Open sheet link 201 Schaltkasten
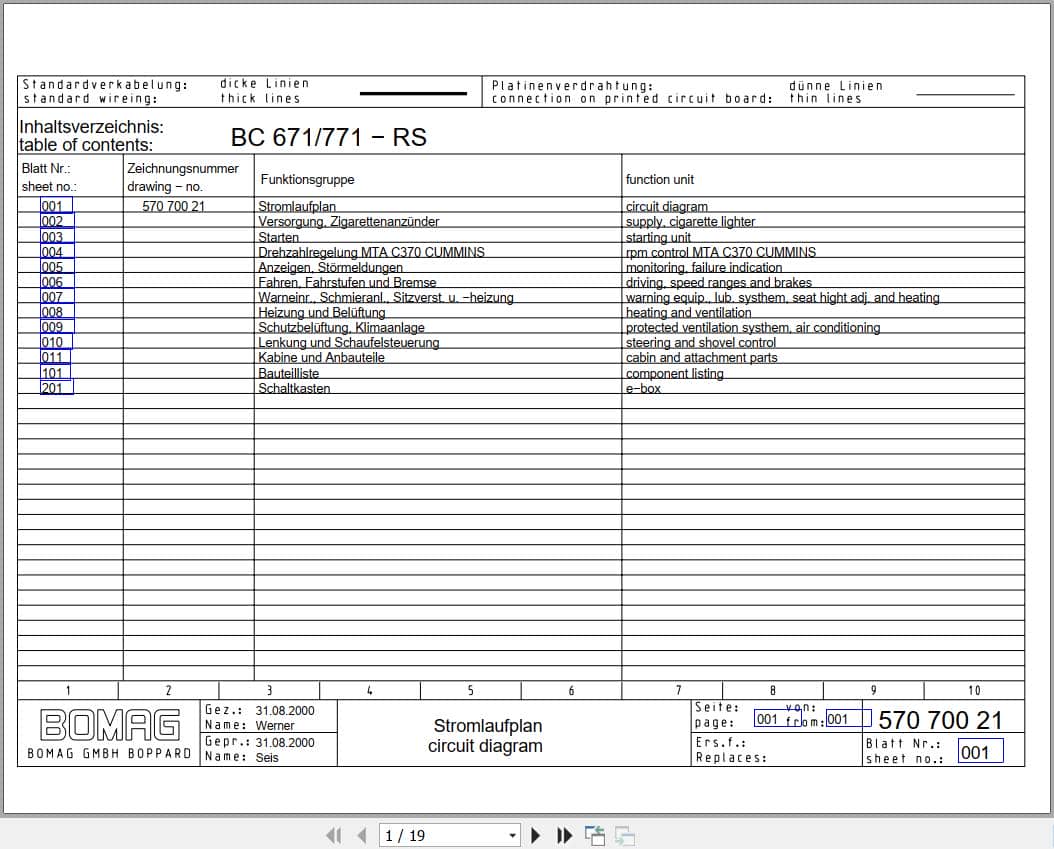This screenshot has height=849, width=1054. coord(57,387)
